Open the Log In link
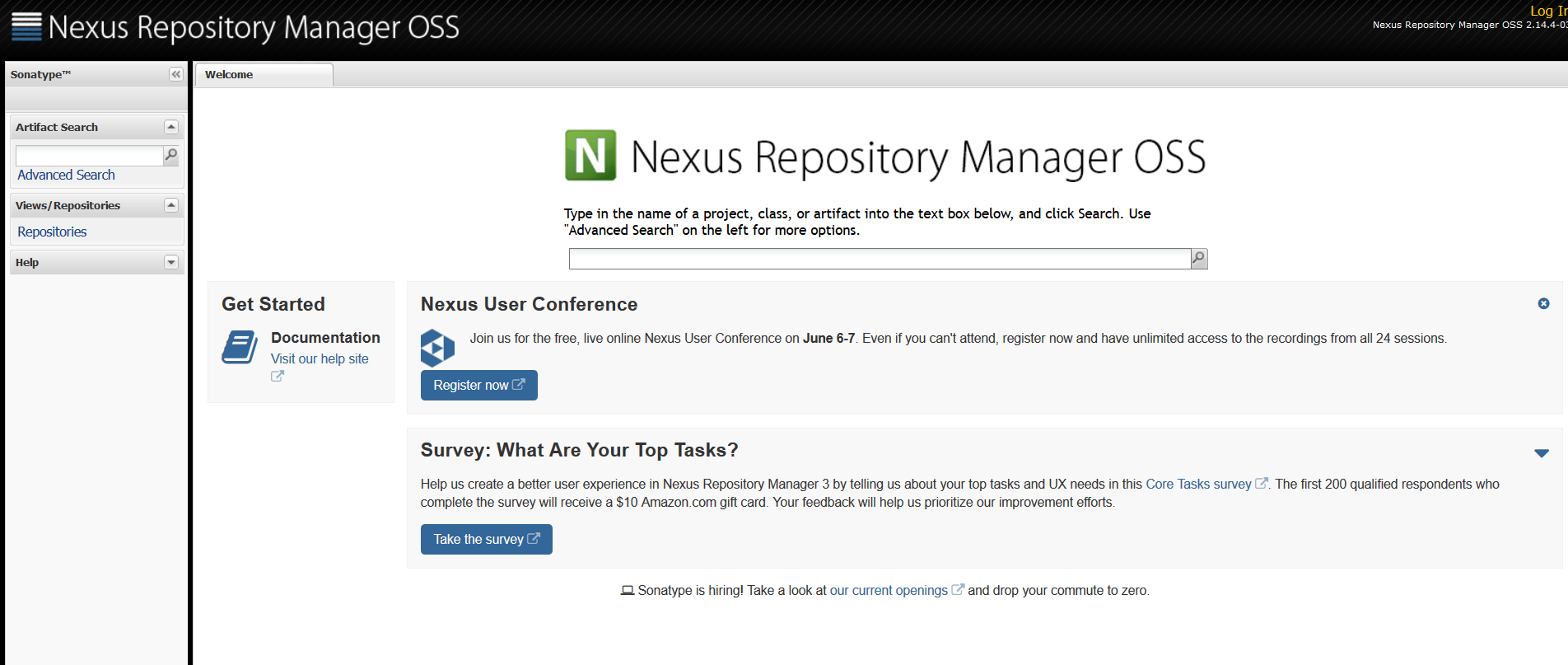1568x665 pixels. [x=1548, y=11]
